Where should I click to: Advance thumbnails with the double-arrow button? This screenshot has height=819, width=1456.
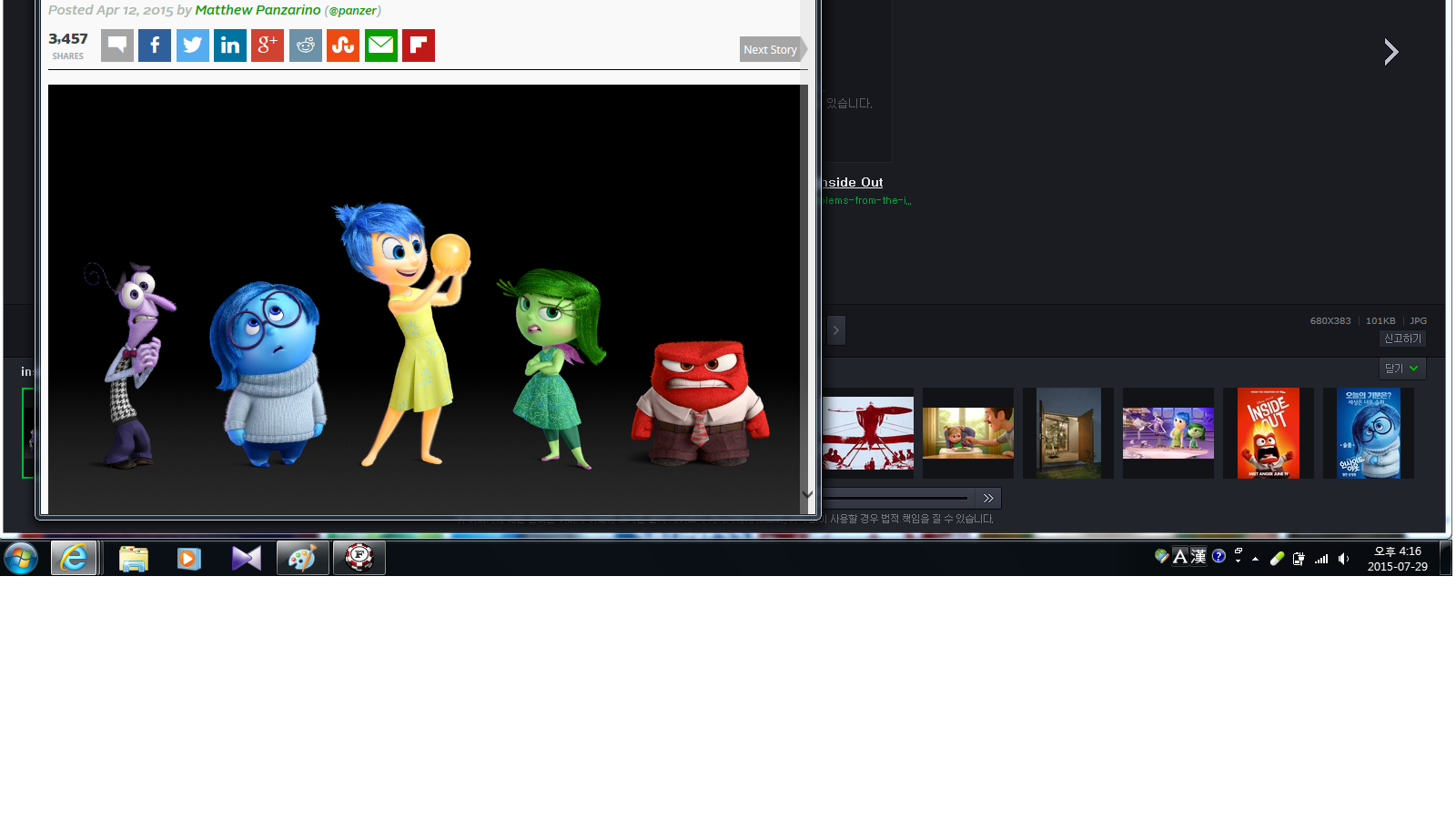pyautogui.click(x=988, y=498)
